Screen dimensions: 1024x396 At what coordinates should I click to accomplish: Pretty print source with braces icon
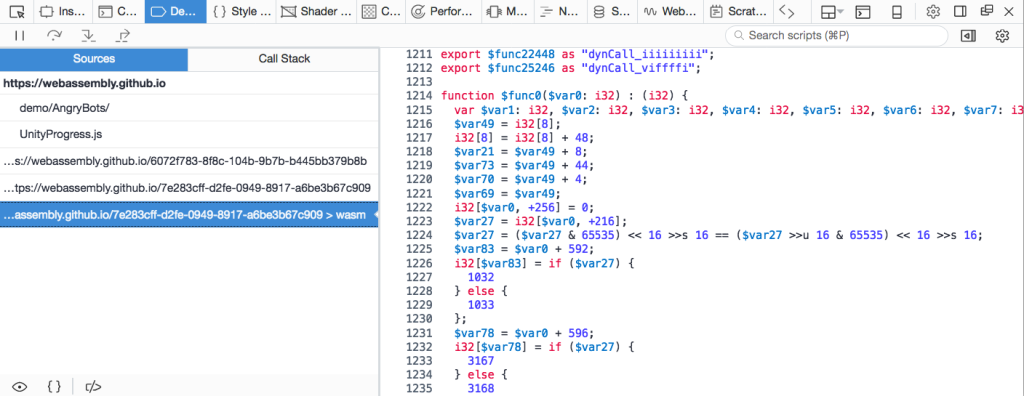[54, 386]
